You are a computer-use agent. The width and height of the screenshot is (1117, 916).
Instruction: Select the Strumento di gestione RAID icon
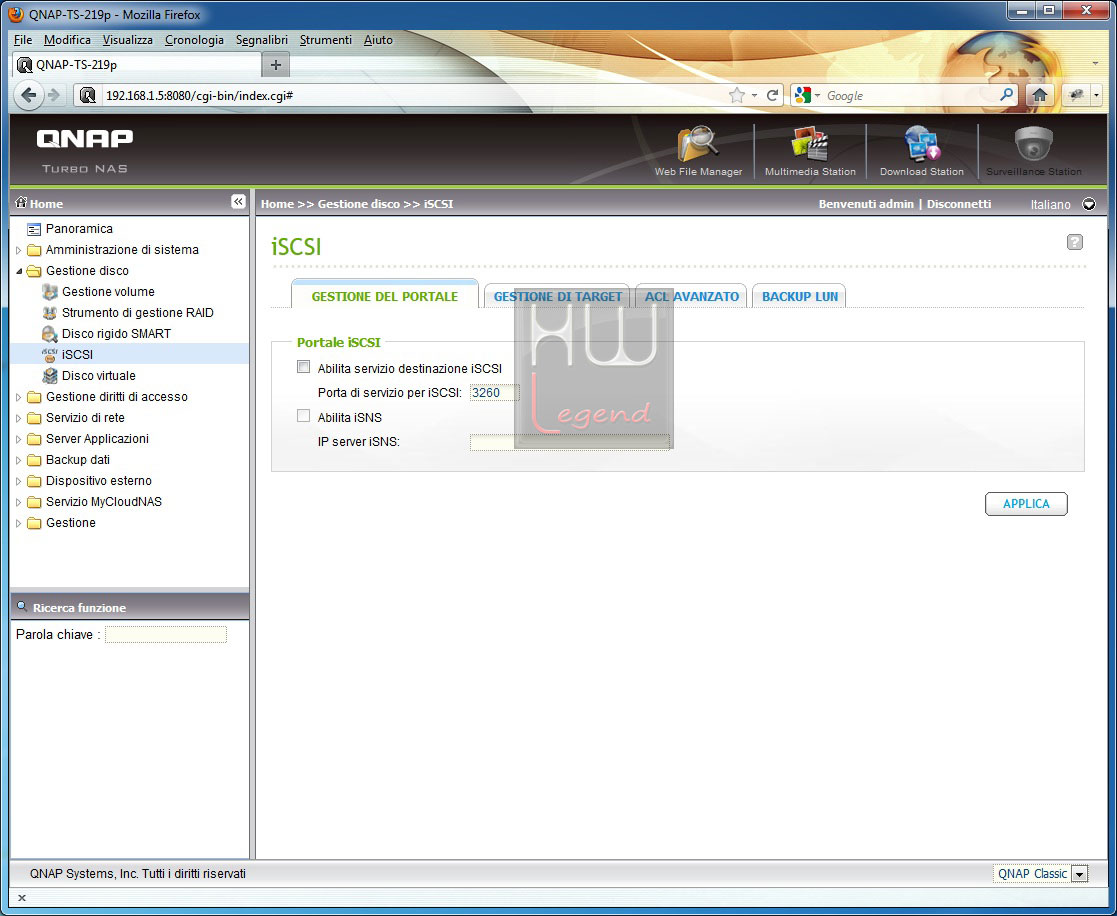coord(50,313)
